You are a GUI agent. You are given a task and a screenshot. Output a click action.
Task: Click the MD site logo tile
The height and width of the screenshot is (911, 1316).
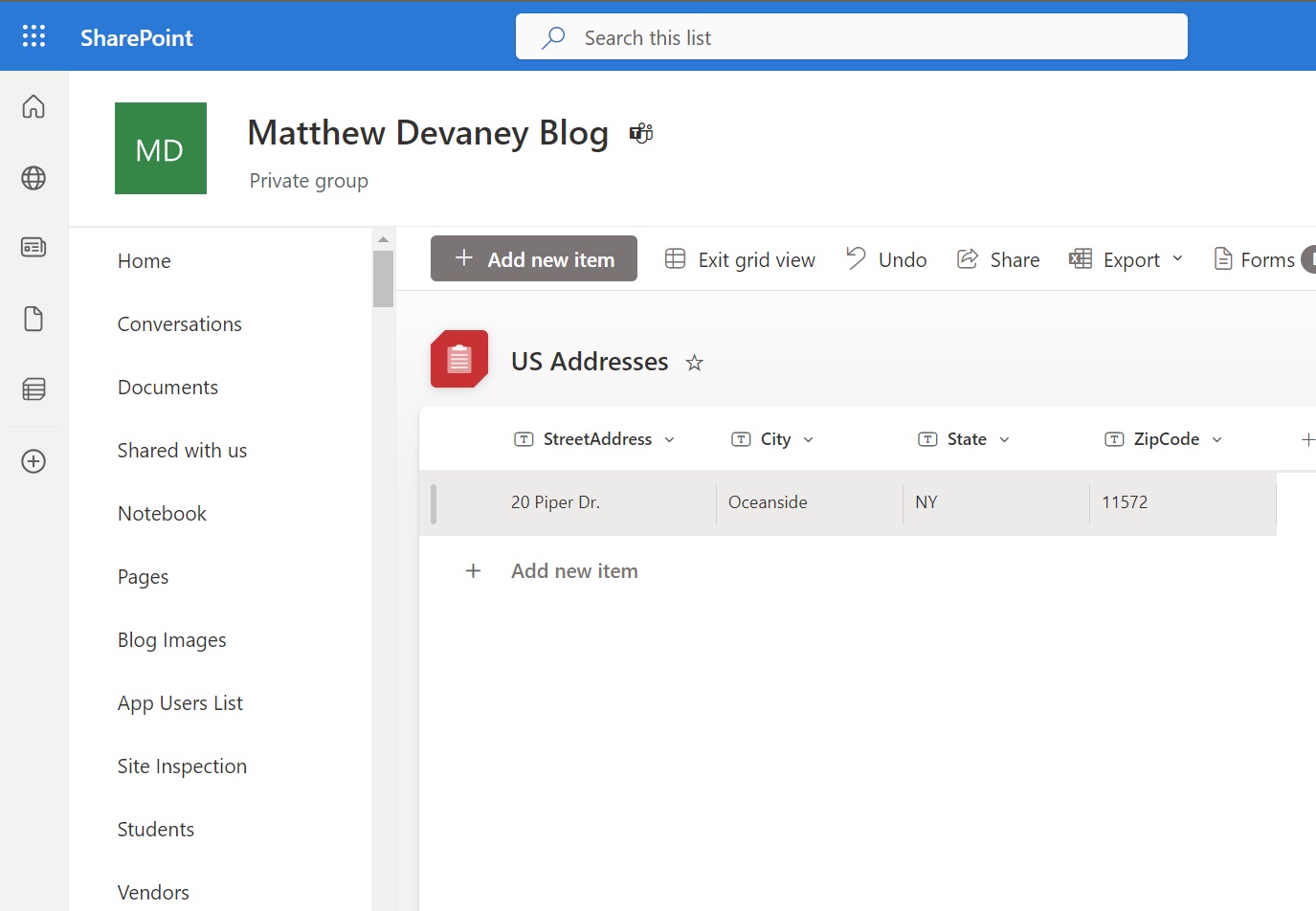pyautogui.click(x=161, y=148)
